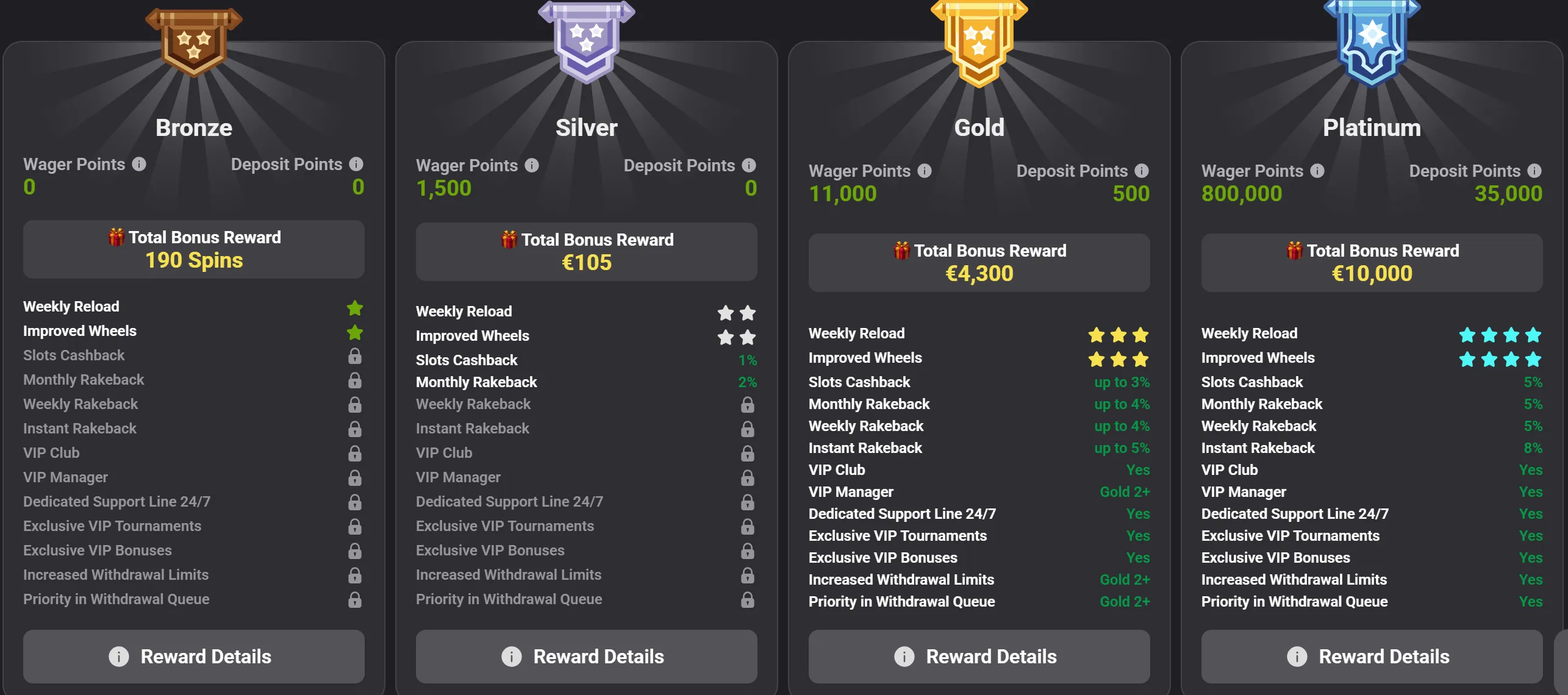
Task: Click the Silver Wager Points info icon
Action: click(x=532, y=165)
